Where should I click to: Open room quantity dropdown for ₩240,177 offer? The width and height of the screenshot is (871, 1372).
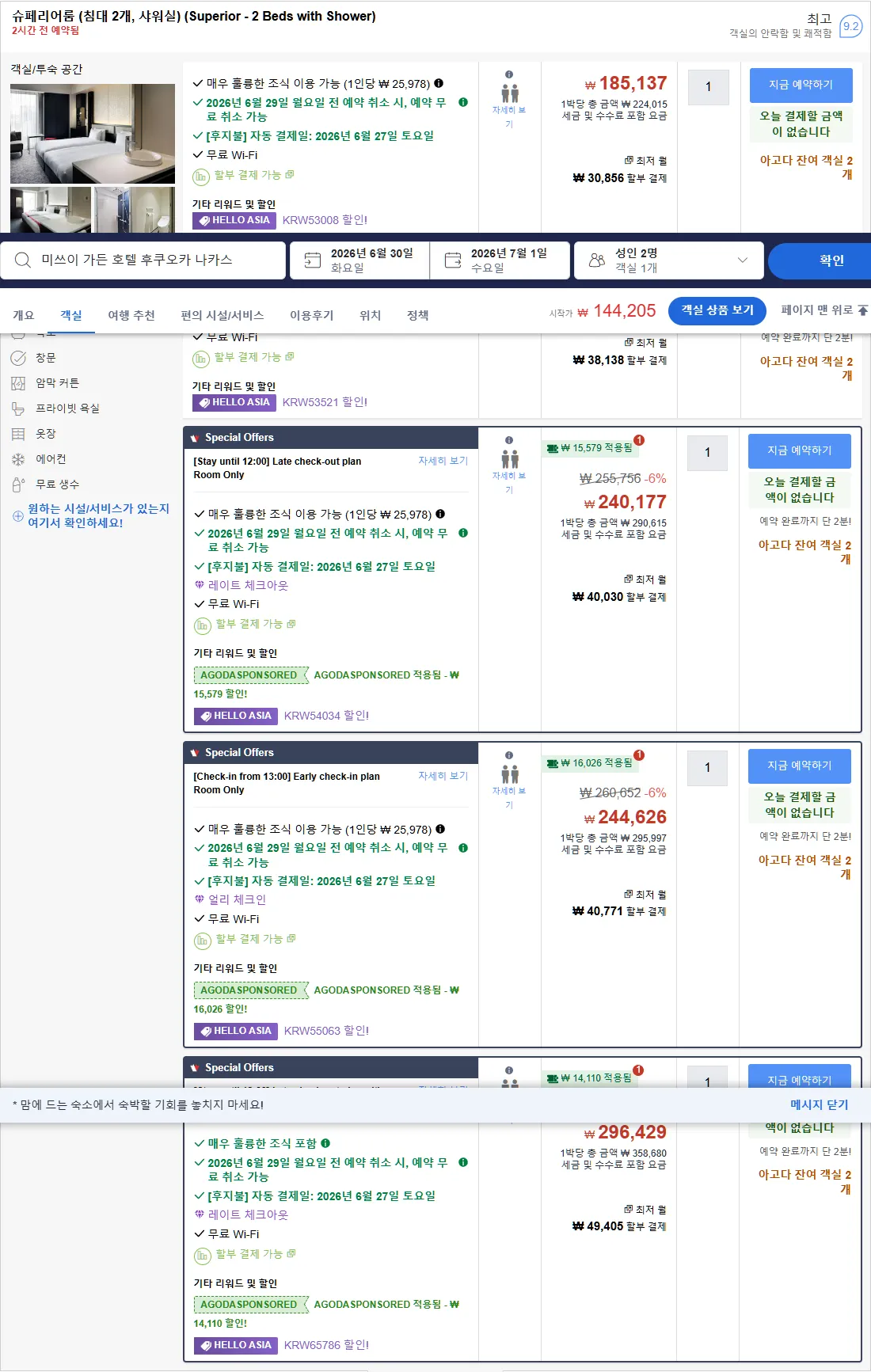tap(707, 453)
